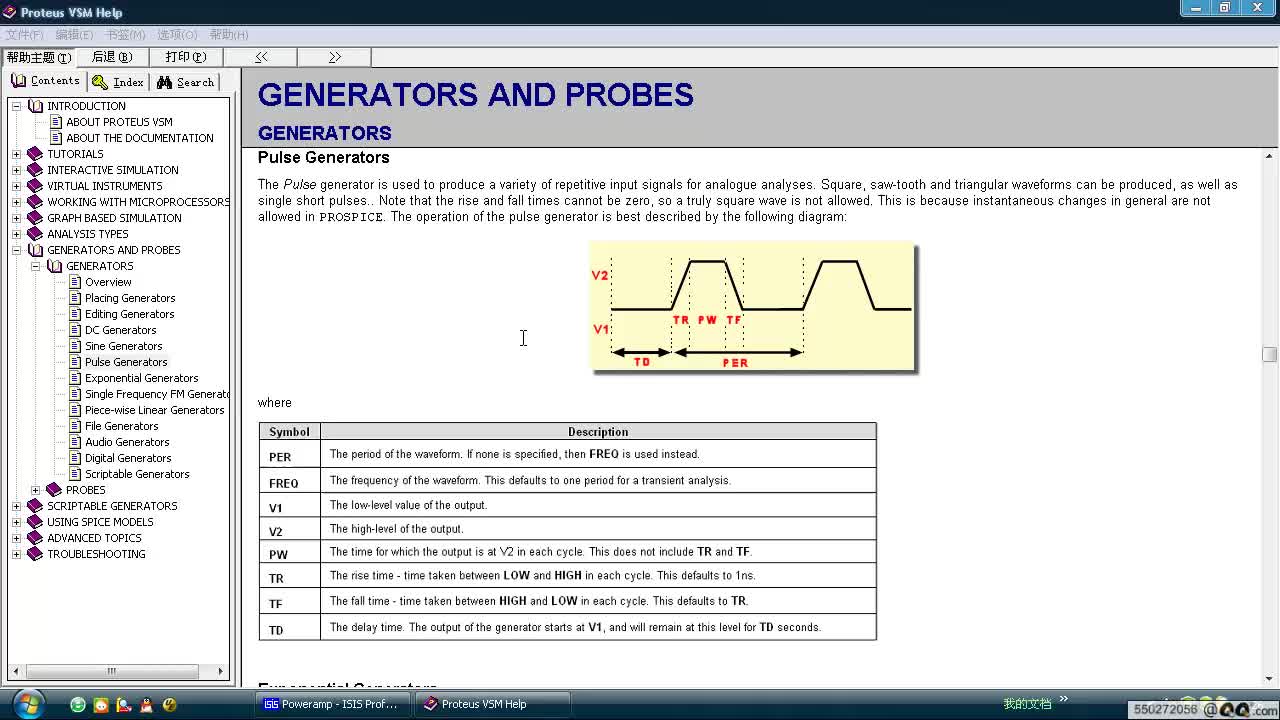Screen dimensions: 1280x720
Task: Expand the WORKING WITH MICROPROCESSORS node
Action: coord(16,202)
